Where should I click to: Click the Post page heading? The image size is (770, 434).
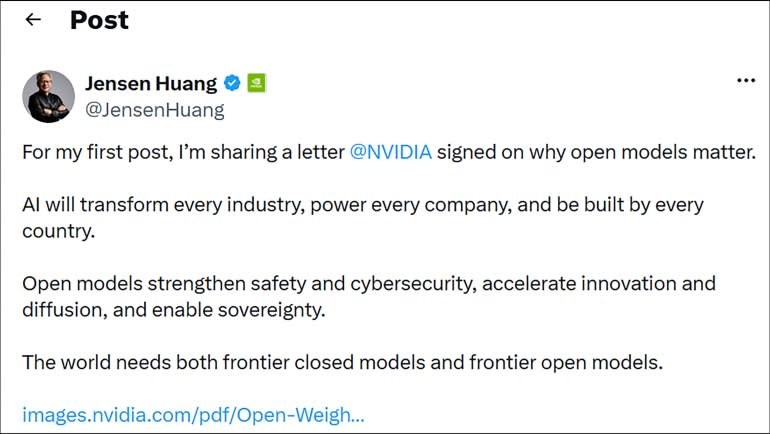coord(99,20)
